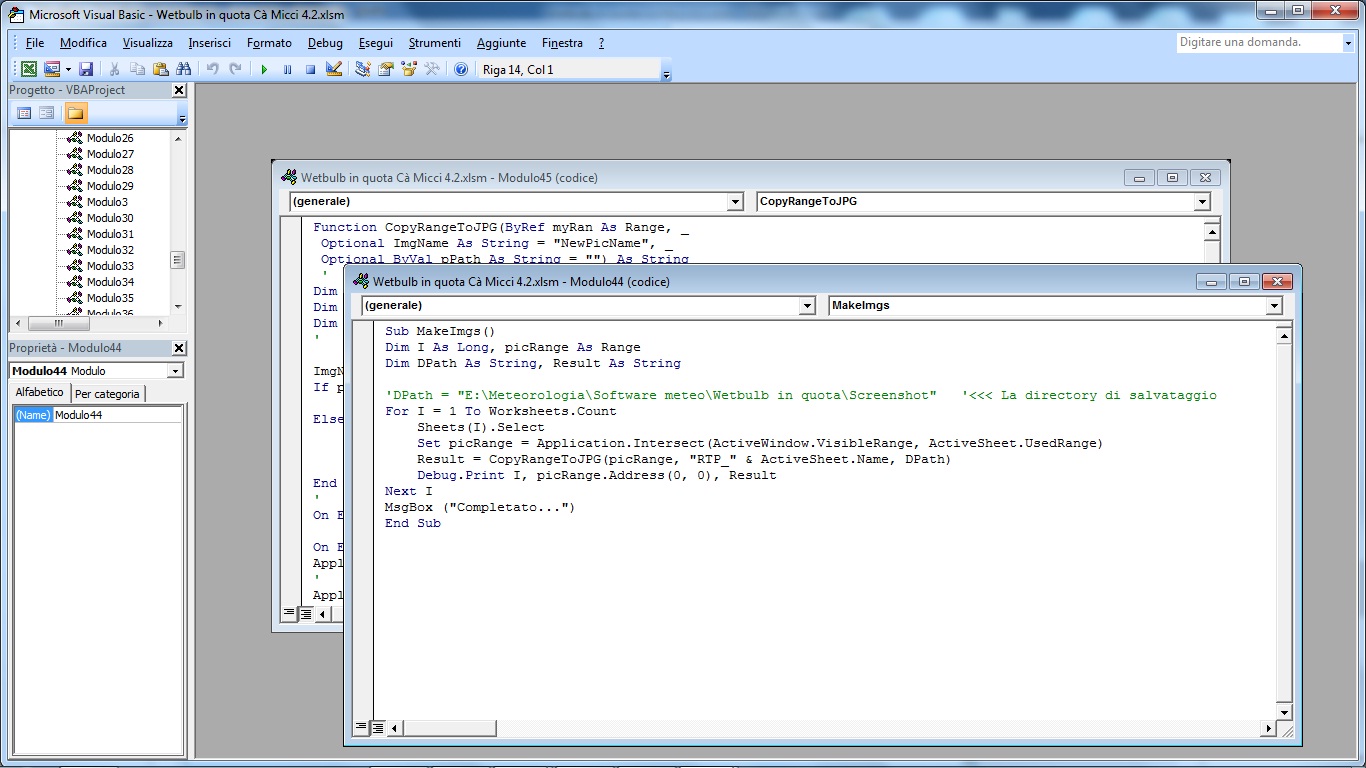1366x768 pixels.
Task: Select the Per categoria properties tab
Action: coord(108,394)
